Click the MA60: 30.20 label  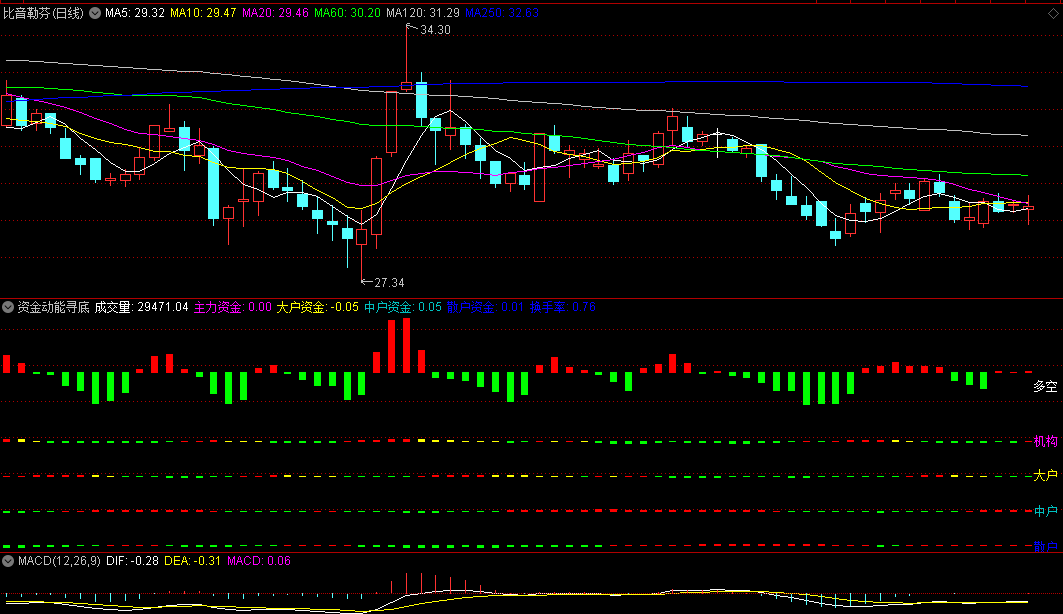tap(347, 13)
